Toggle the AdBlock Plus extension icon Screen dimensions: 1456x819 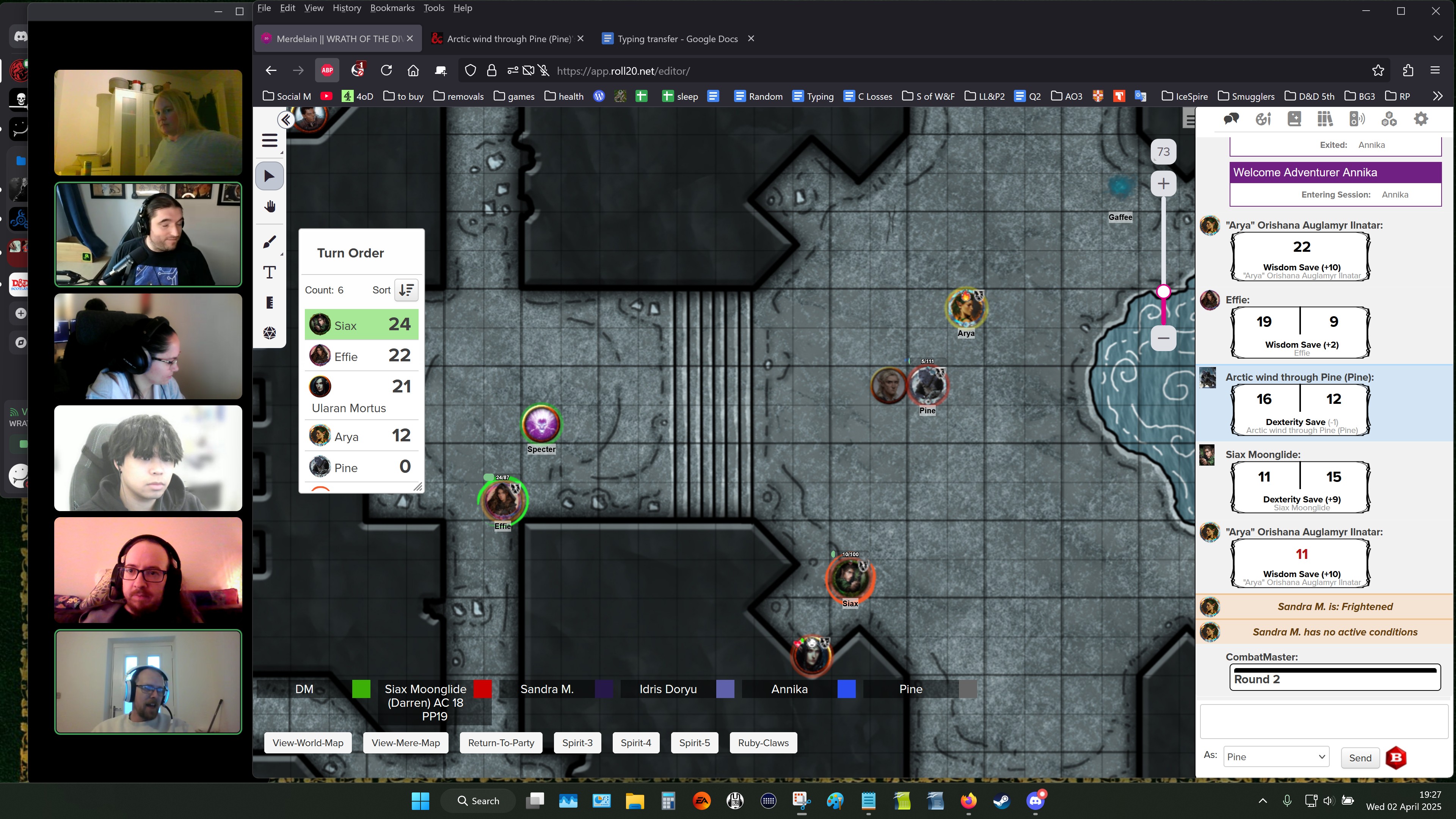coord(327,71)
